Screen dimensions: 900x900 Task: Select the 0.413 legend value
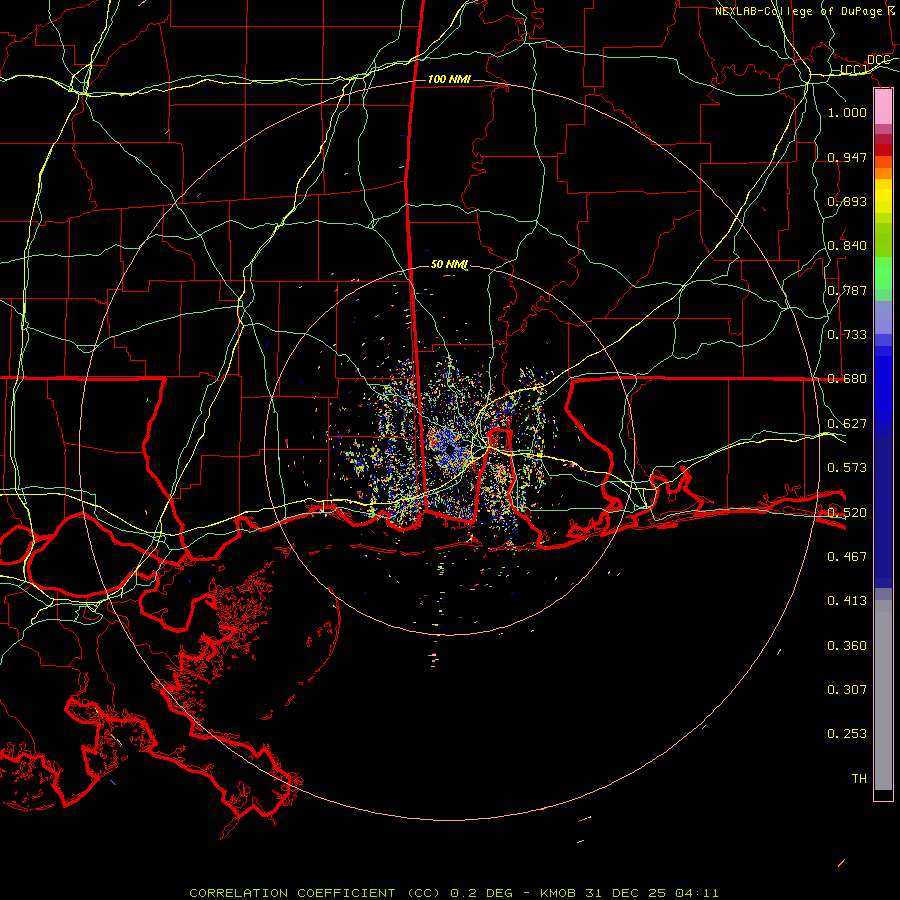pos(847,601)
